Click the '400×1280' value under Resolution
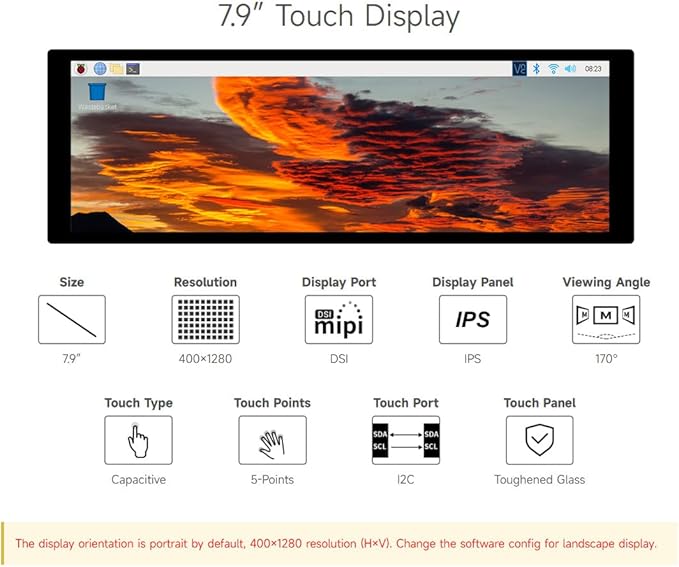The height and width of the screenshot is (567, 679). (x=205, y=359)
